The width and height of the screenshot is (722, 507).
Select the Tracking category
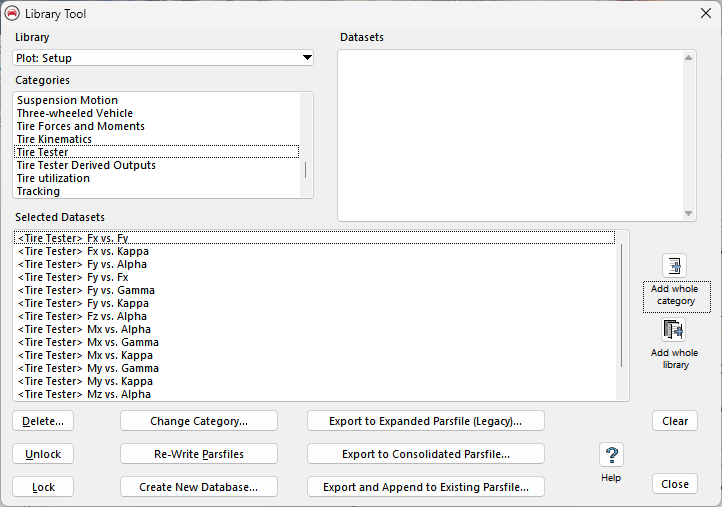point(38,191)
